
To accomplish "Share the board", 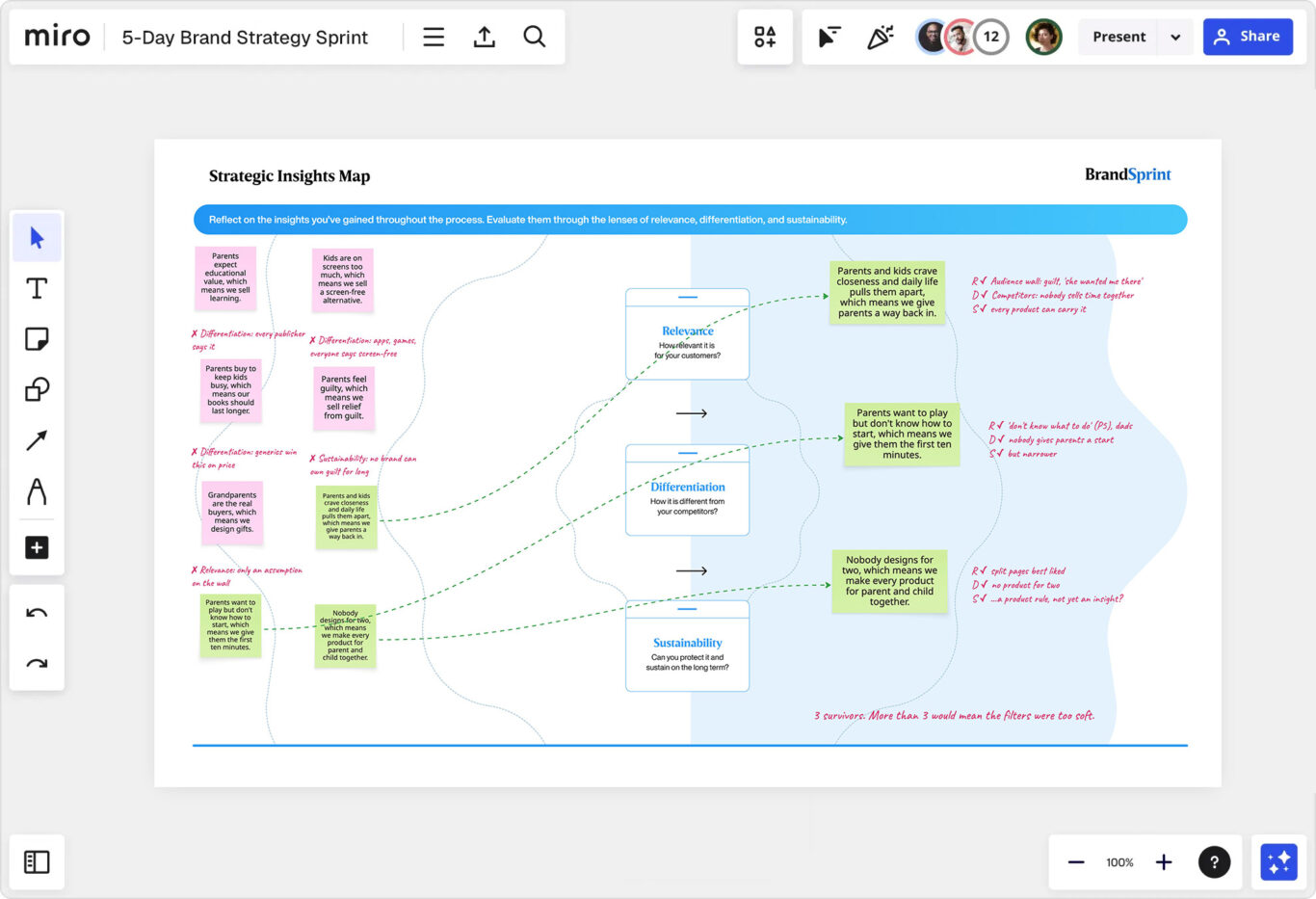I will pyautogui.click(x=1248, y=37).
